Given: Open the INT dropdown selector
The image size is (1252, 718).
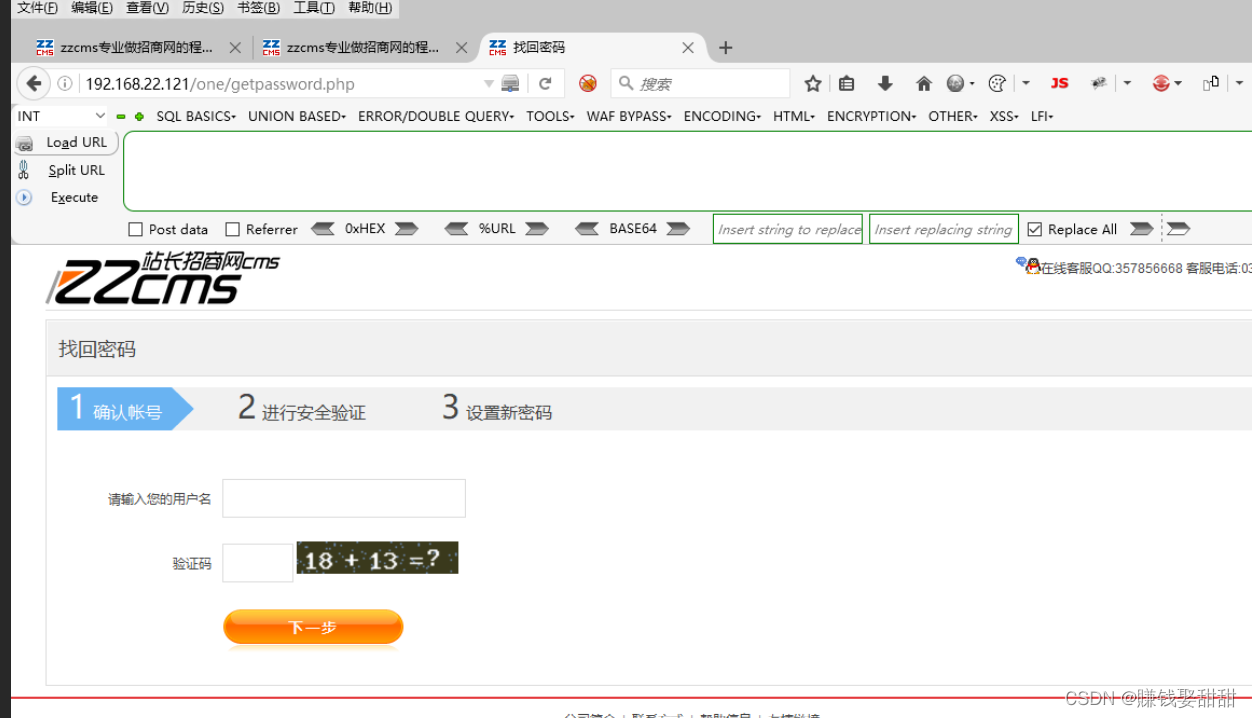Looking at the screenshot, I should click(60, 116).
